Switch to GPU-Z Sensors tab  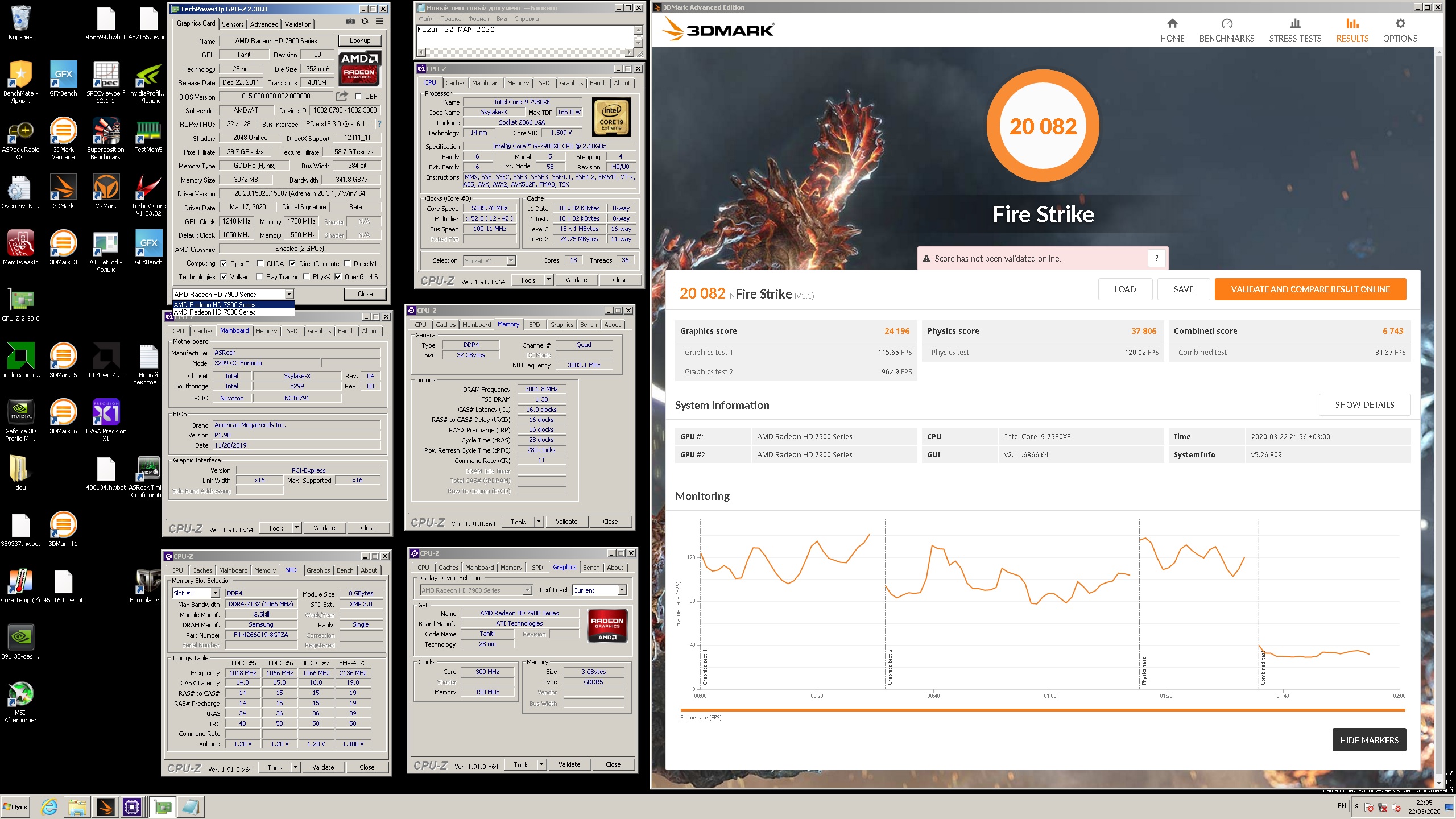click(x=233, y=24)
